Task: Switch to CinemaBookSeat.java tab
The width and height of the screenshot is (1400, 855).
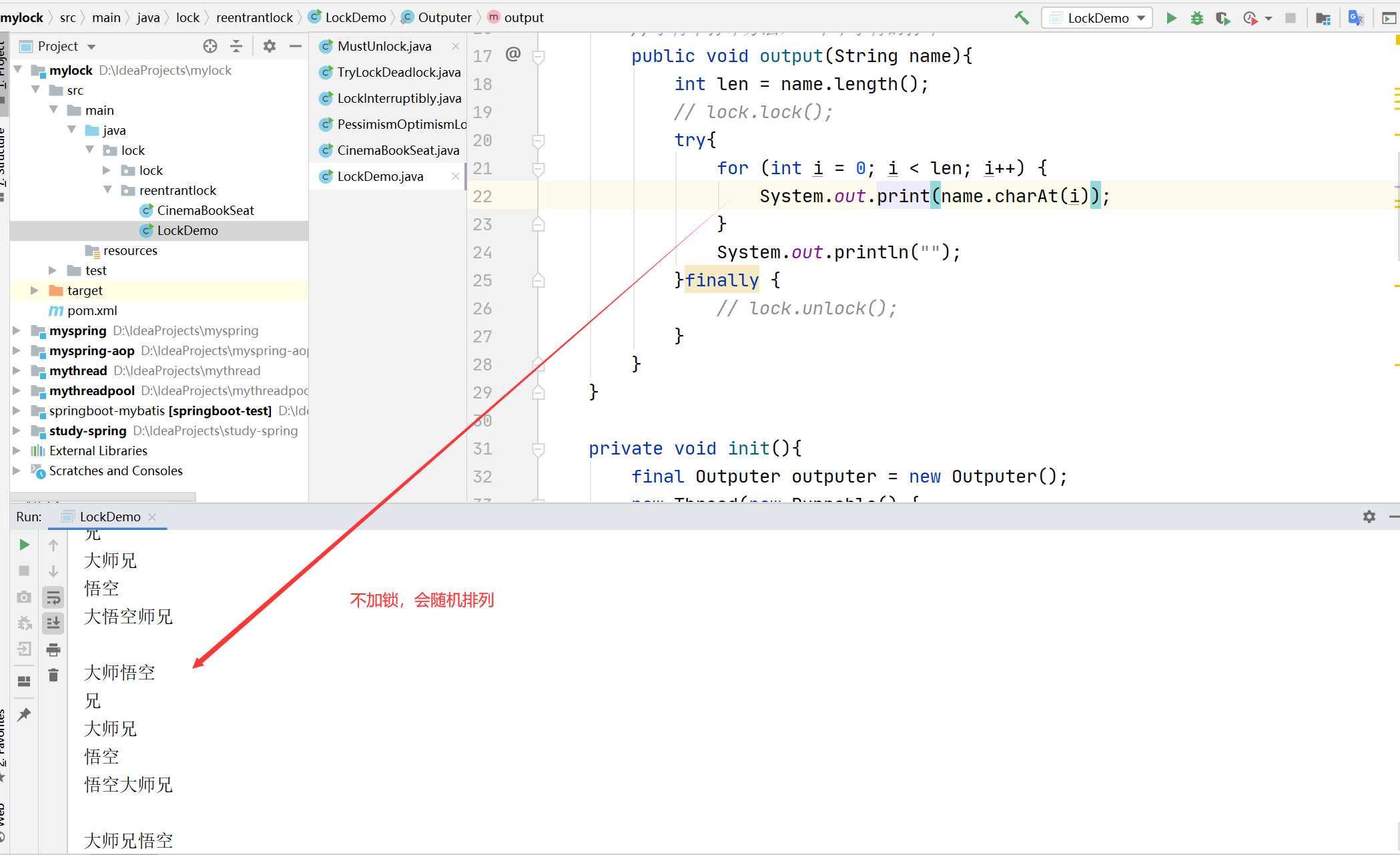Action: [398, 150]
